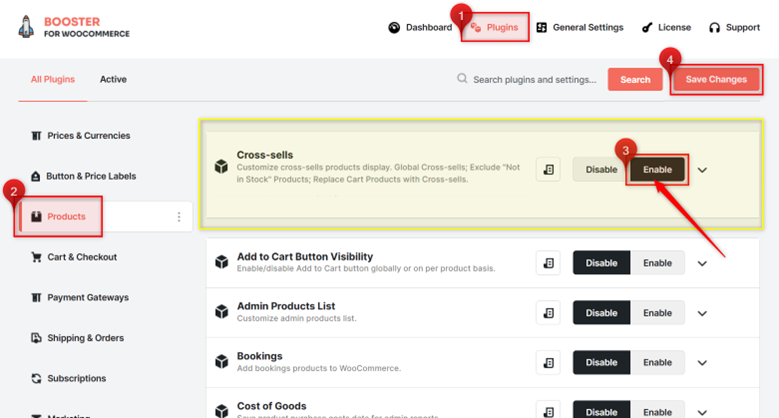Image resolution: width=779 pixels, height=418 pixels.
Task: Open the Products row three-dot menu
Action: (179, 217)
